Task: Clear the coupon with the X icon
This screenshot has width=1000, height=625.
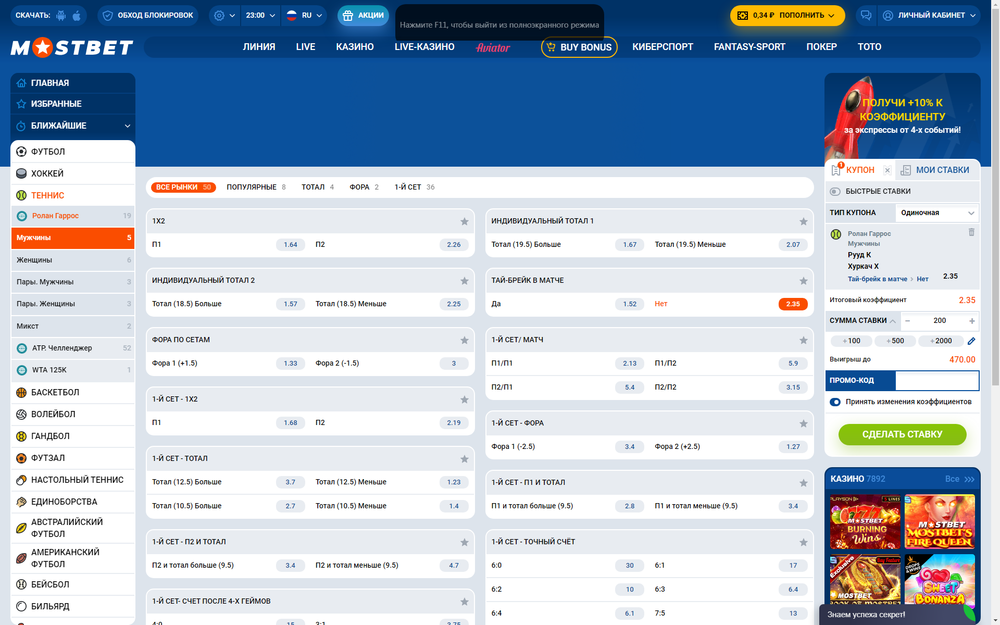Action: tap(887, 170)
